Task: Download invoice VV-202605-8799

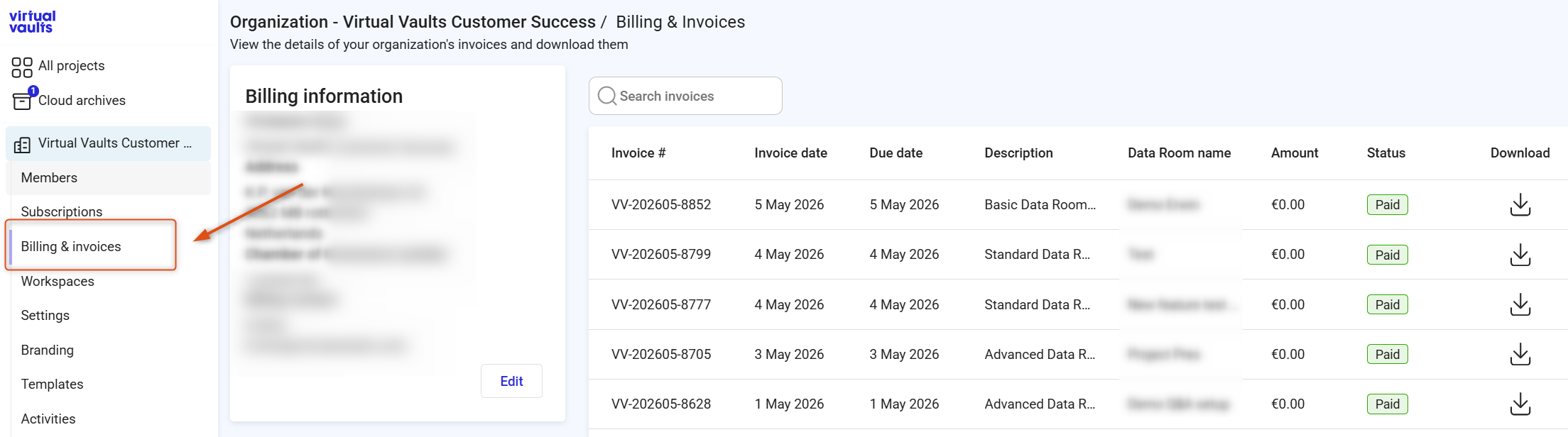Action: tap(1520, 255)
